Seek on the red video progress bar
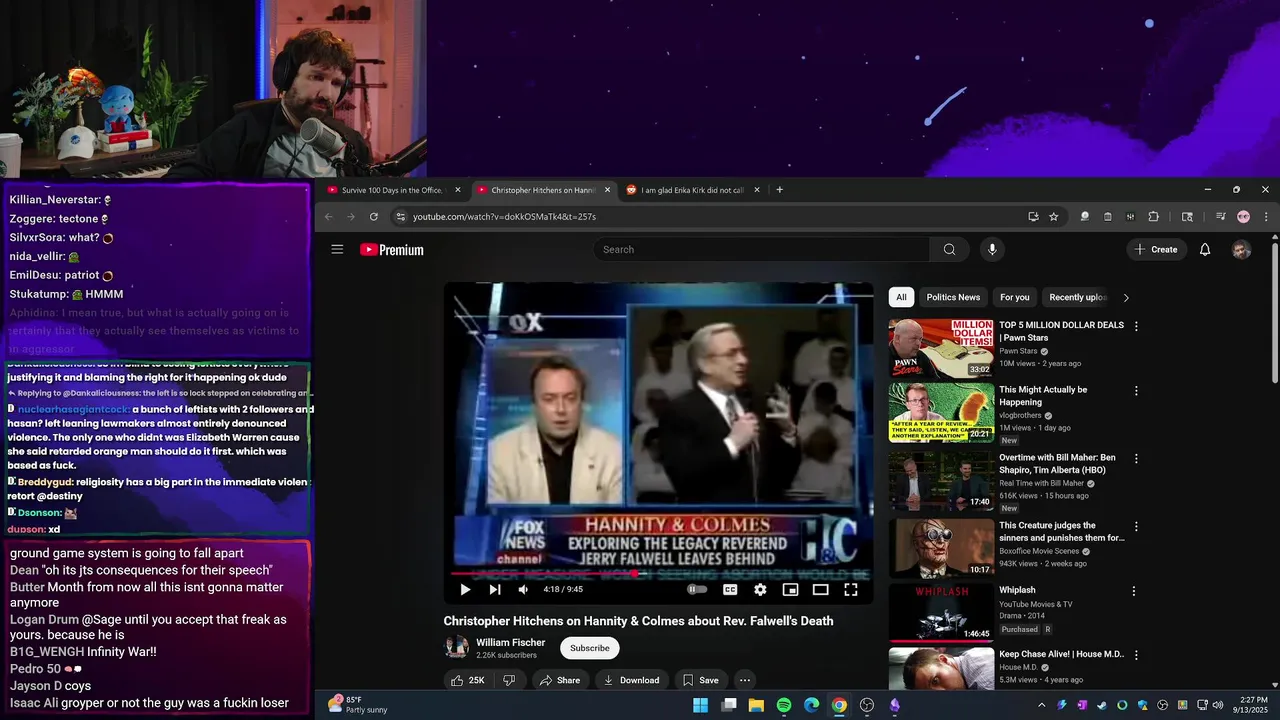 658,574
